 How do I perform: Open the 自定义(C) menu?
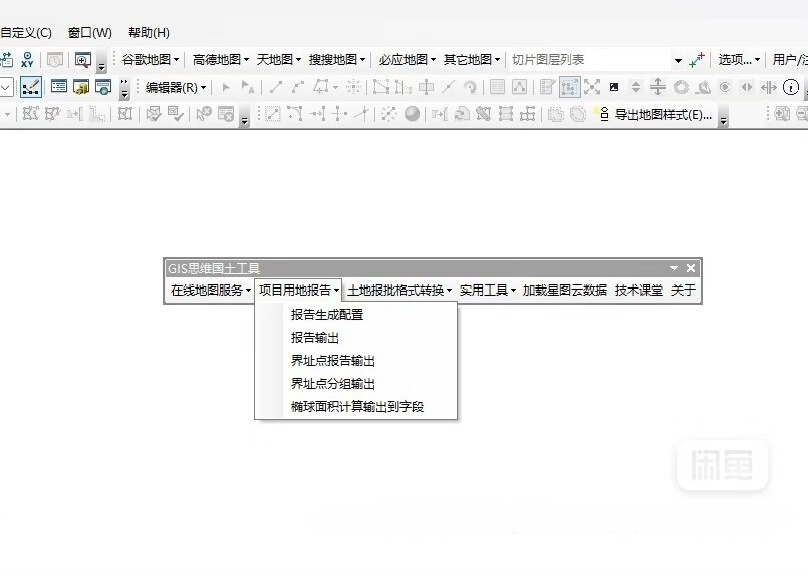pyautogui.click(x=26, y=33)
